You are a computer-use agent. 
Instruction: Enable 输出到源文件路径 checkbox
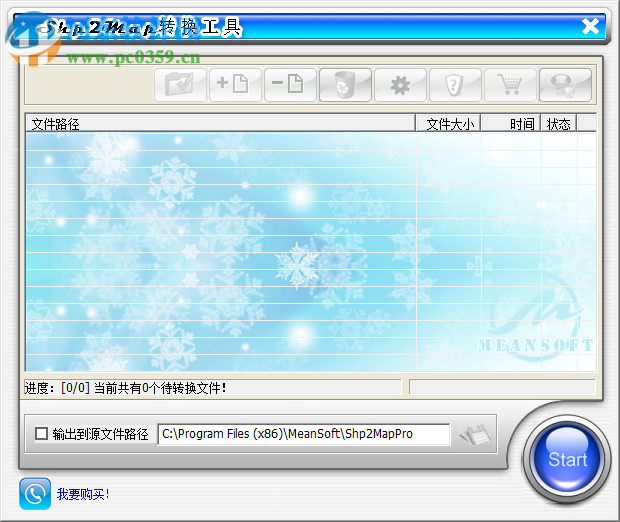41,433
